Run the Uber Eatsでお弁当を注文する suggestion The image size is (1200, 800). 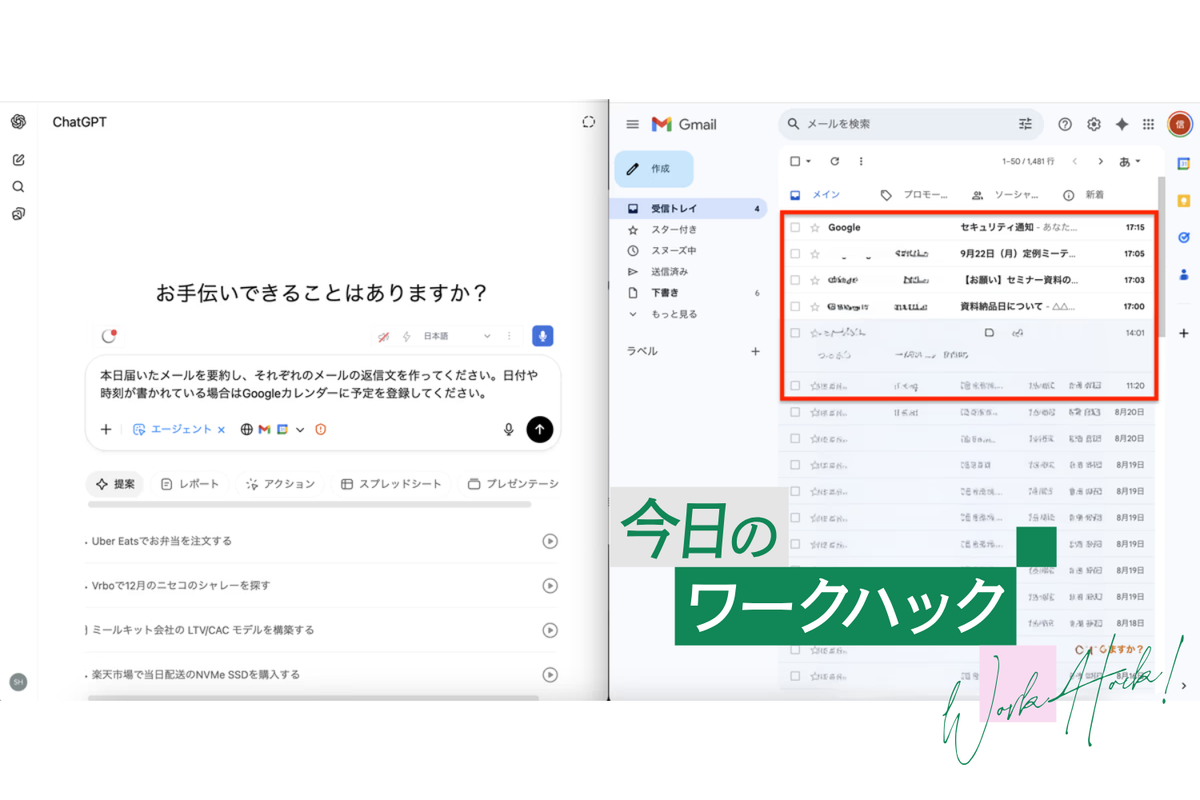tap(549, 541)
